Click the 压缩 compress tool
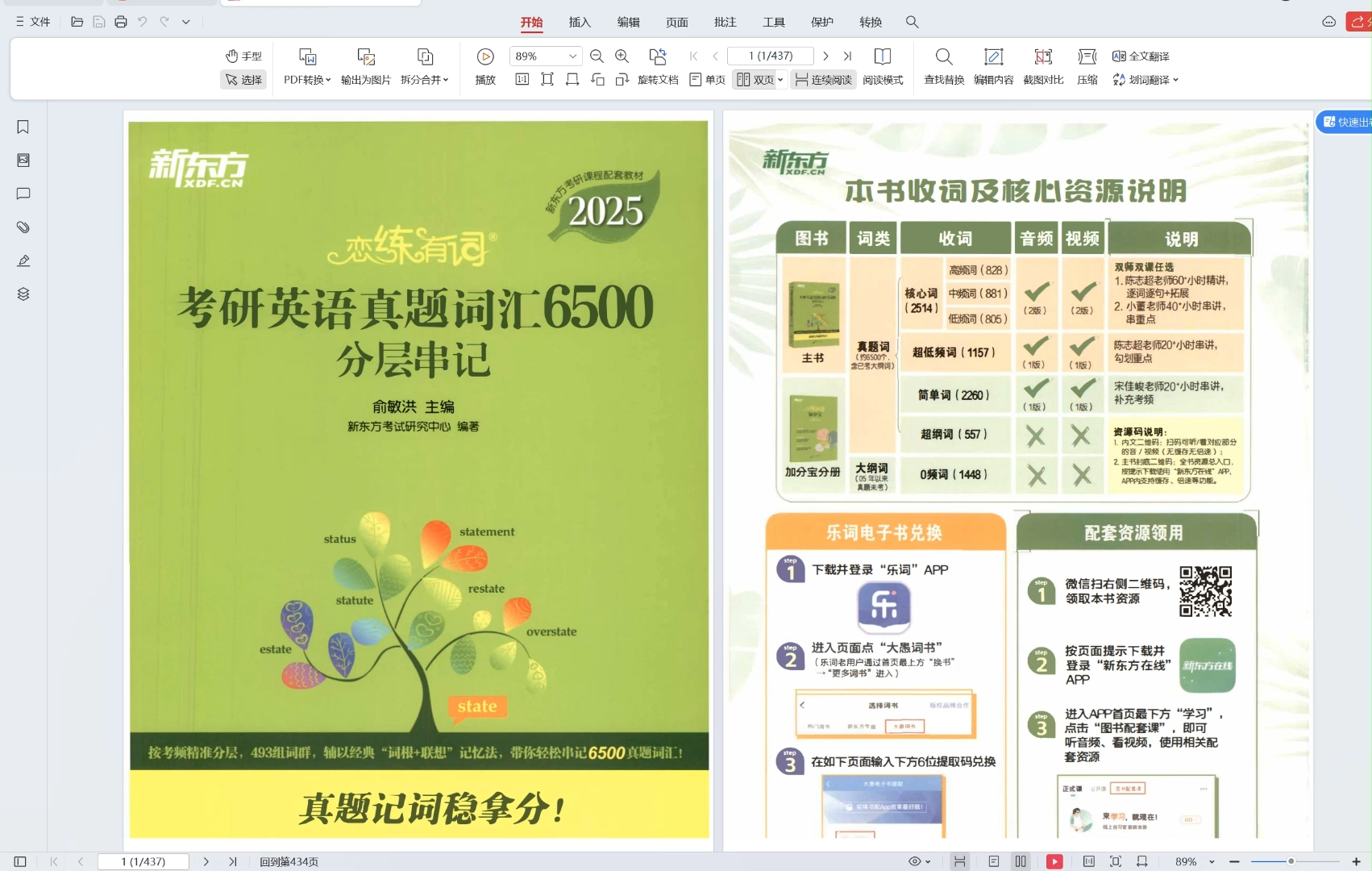This screenshot has width=1372, height=871. click(x=1087, y=66)
